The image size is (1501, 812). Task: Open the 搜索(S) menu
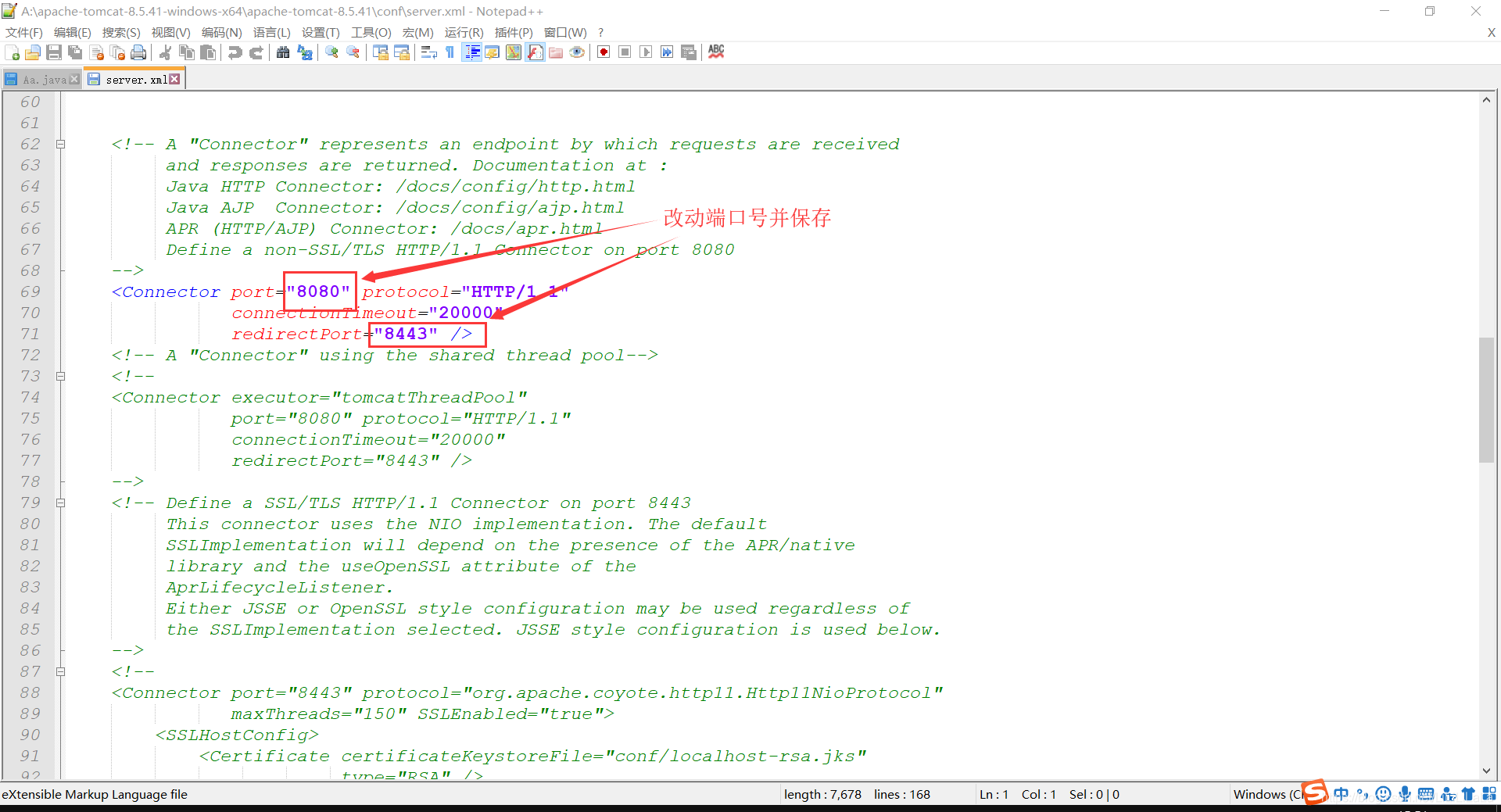[x=121, y=32]
